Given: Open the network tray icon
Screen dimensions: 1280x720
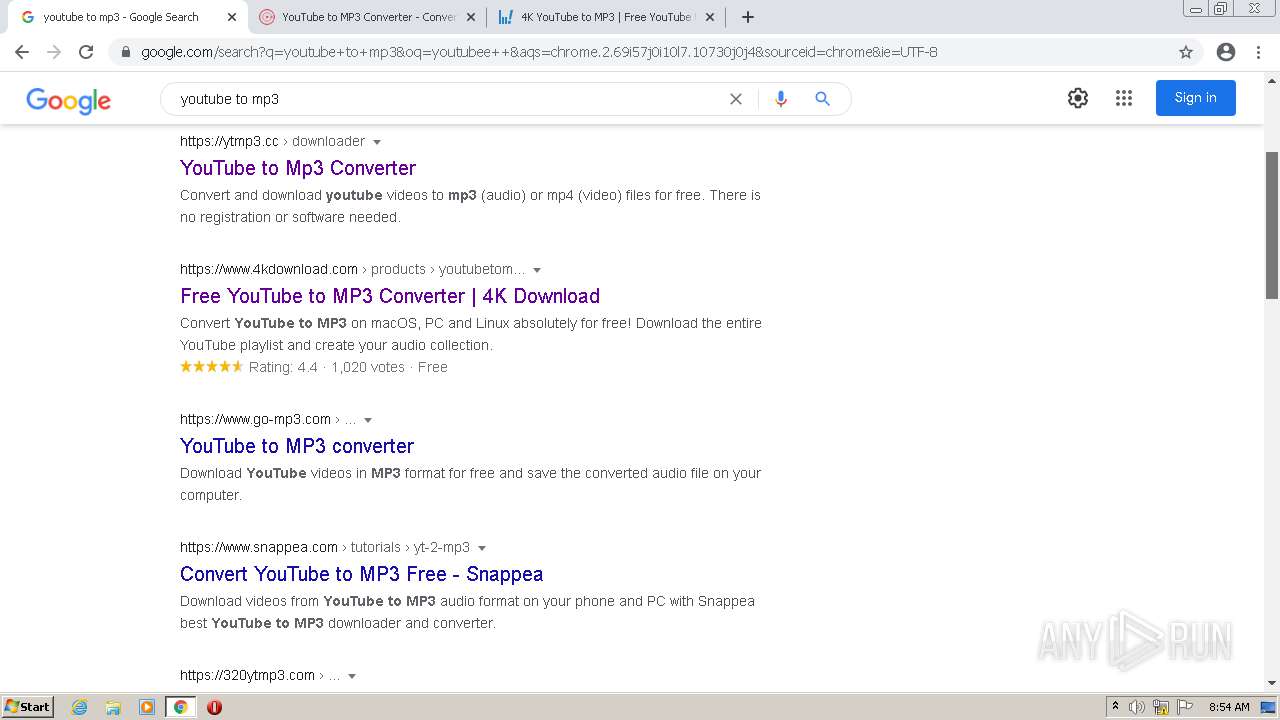Looking at the screenshot, I should point(1161,707).
